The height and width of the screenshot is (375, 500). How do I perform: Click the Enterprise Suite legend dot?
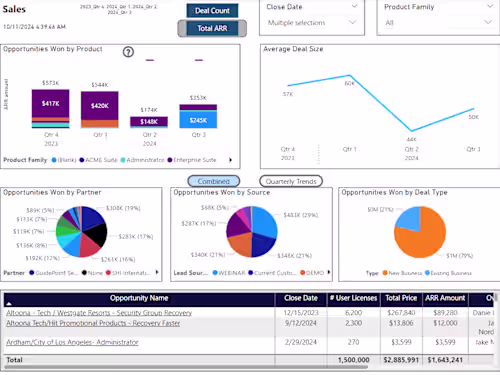(x=170, y=160)
